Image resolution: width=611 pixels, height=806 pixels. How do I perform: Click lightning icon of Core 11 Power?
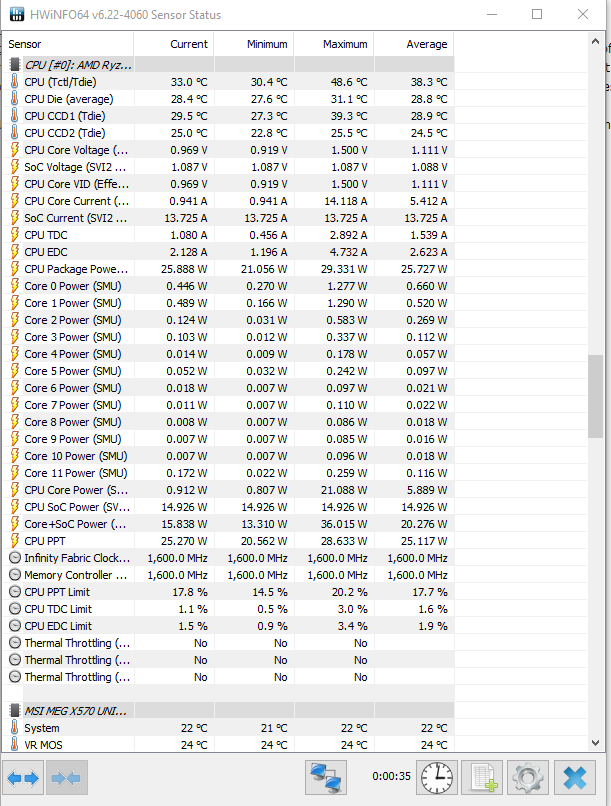(x=15, y=473)
